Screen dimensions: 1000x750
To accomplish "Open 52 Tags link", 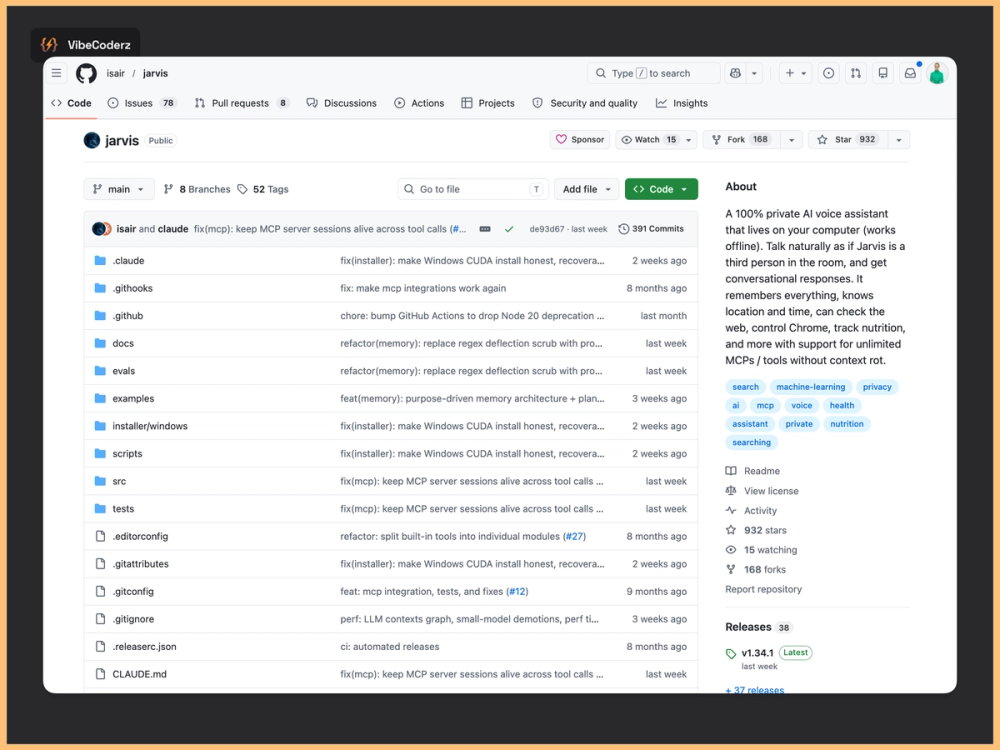I will [263, 189].
